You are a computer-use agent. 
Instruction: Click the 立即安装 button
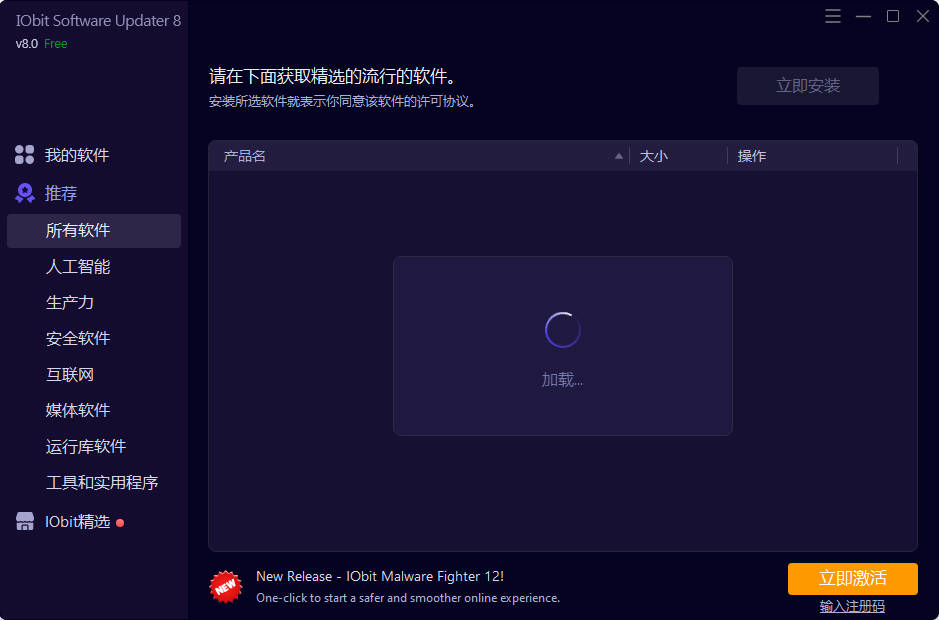point(808,86)
